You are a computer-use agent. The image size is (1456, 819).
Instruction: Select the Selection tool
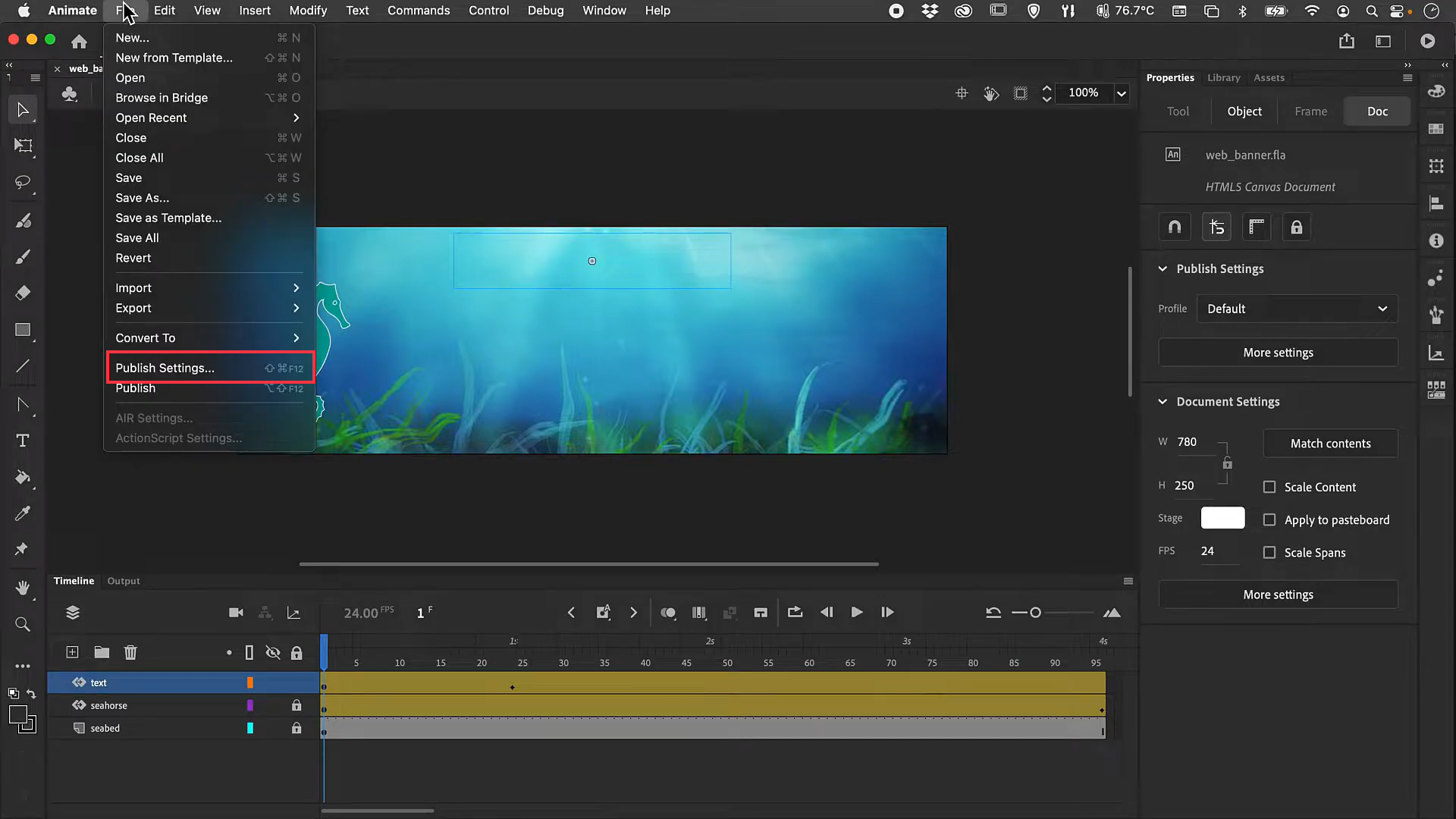pyautogui.click(x=23, y=110)
